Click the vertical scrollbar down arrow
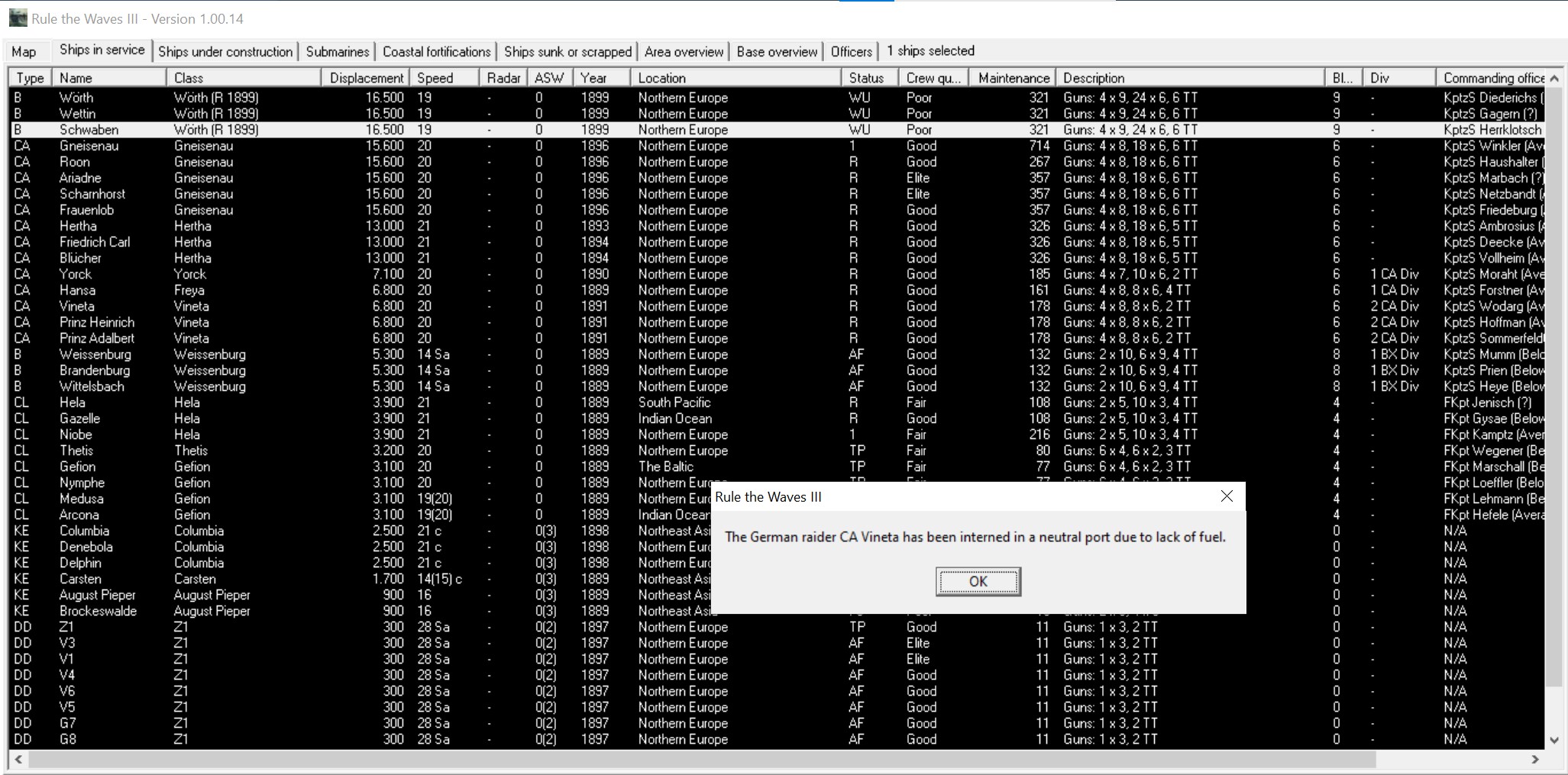 (1553, 740)
